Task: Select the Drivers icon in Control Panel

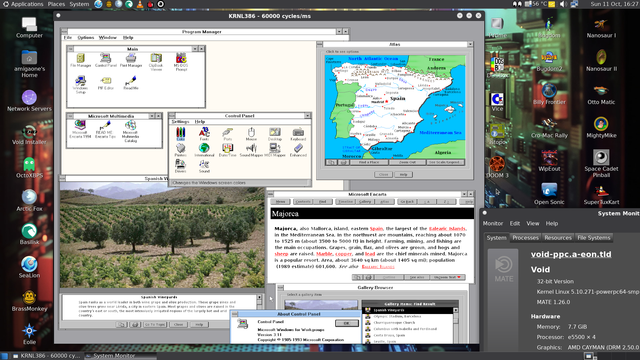Action: pyautogui.click(x=180, y=166)
